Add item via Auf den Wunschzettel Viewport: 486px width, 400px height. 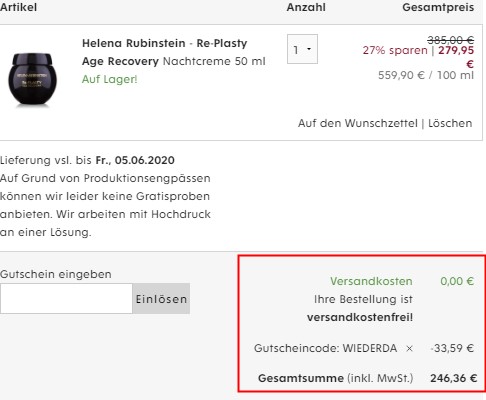tap(358, 123)
